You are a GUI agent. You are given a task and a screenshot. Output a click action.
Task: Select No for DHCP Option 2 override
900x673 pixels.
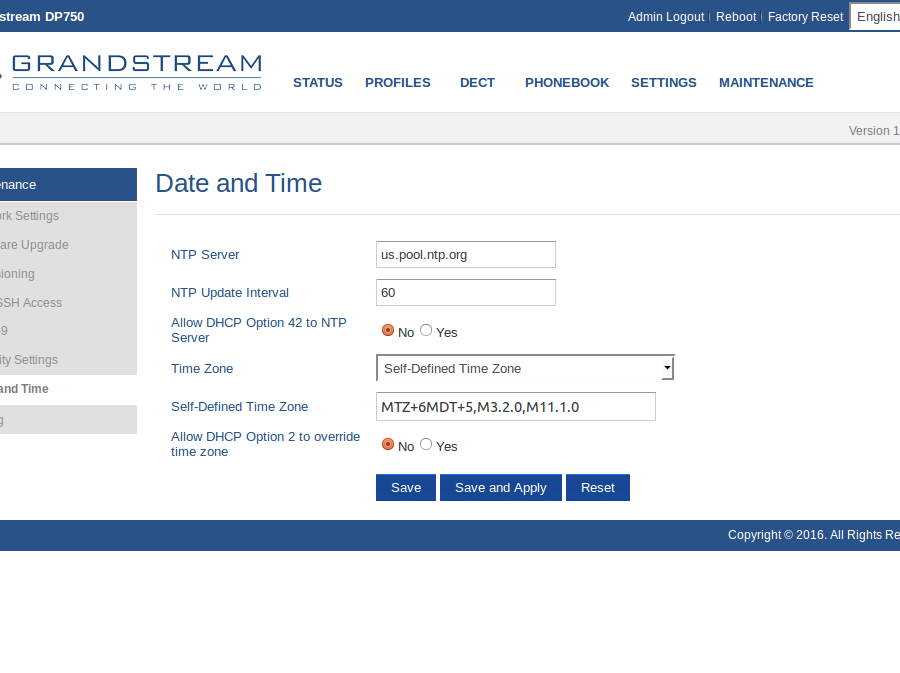tap(388, 444)
